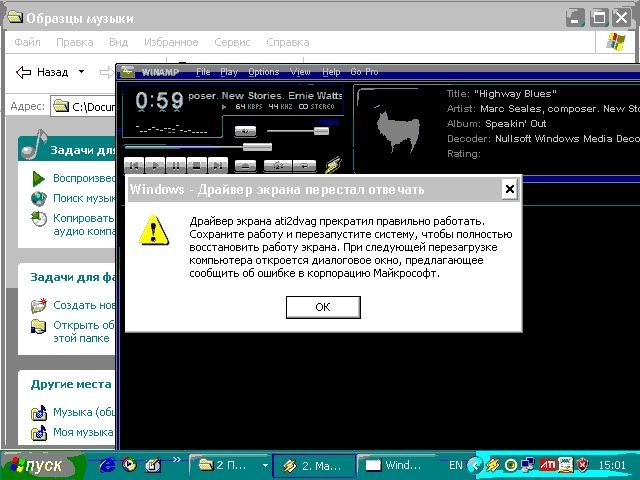Open the Back button history dropdown
This screenshot has width=640, height=480.
click(81, 72)
